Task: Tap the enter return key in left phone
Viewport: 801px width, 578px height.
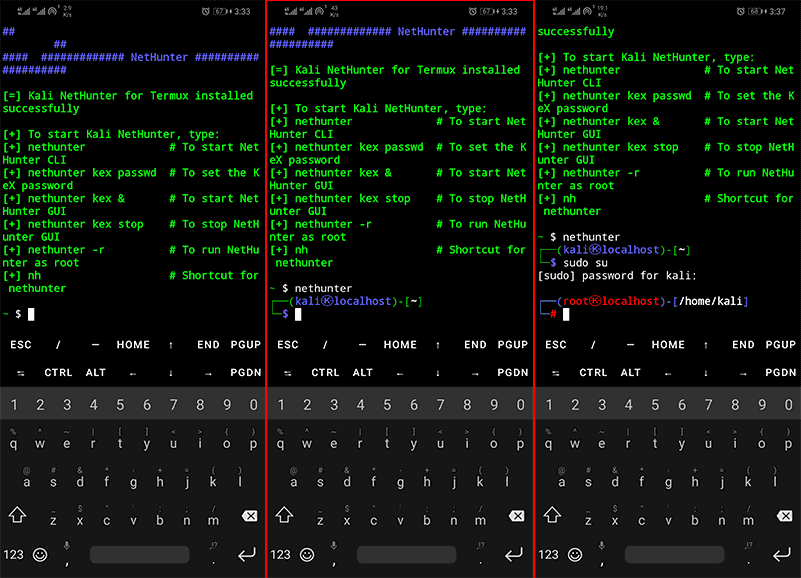Action: pos(247,554)
